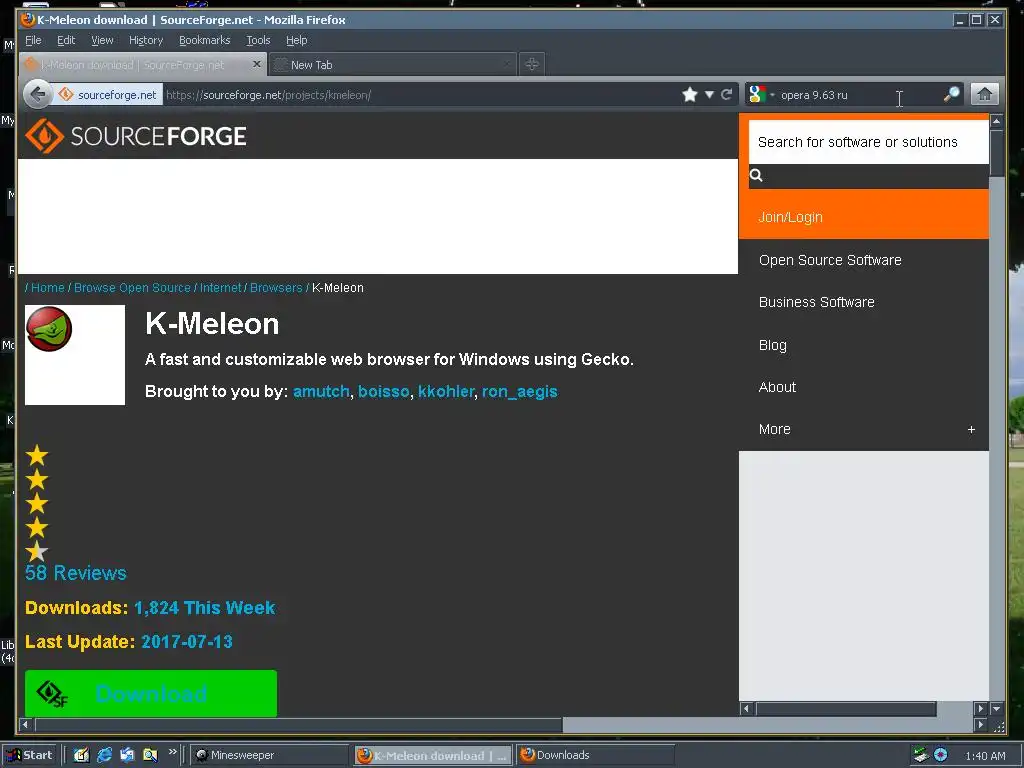Expand the quick launch chevron

[x=172, y=752]
